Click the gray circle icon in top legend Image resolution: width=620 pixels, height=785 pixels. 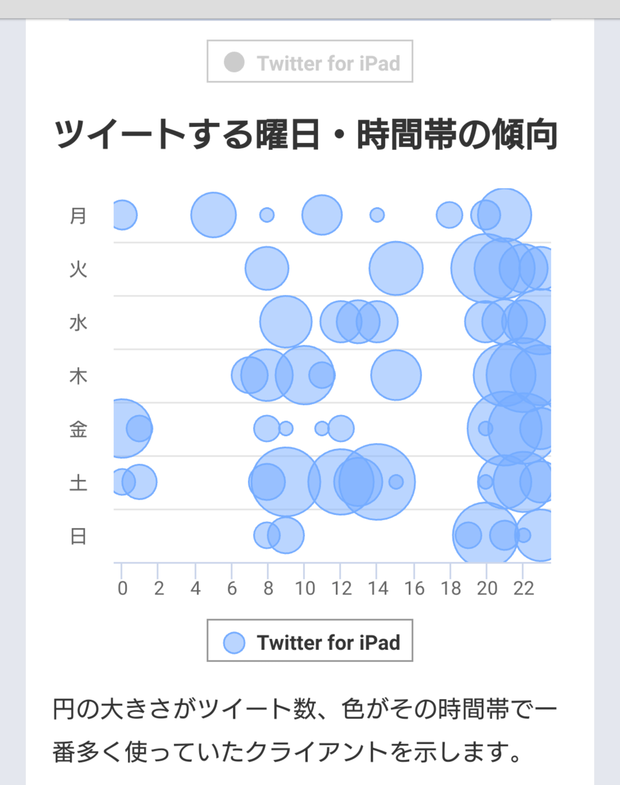pos(234,63)
